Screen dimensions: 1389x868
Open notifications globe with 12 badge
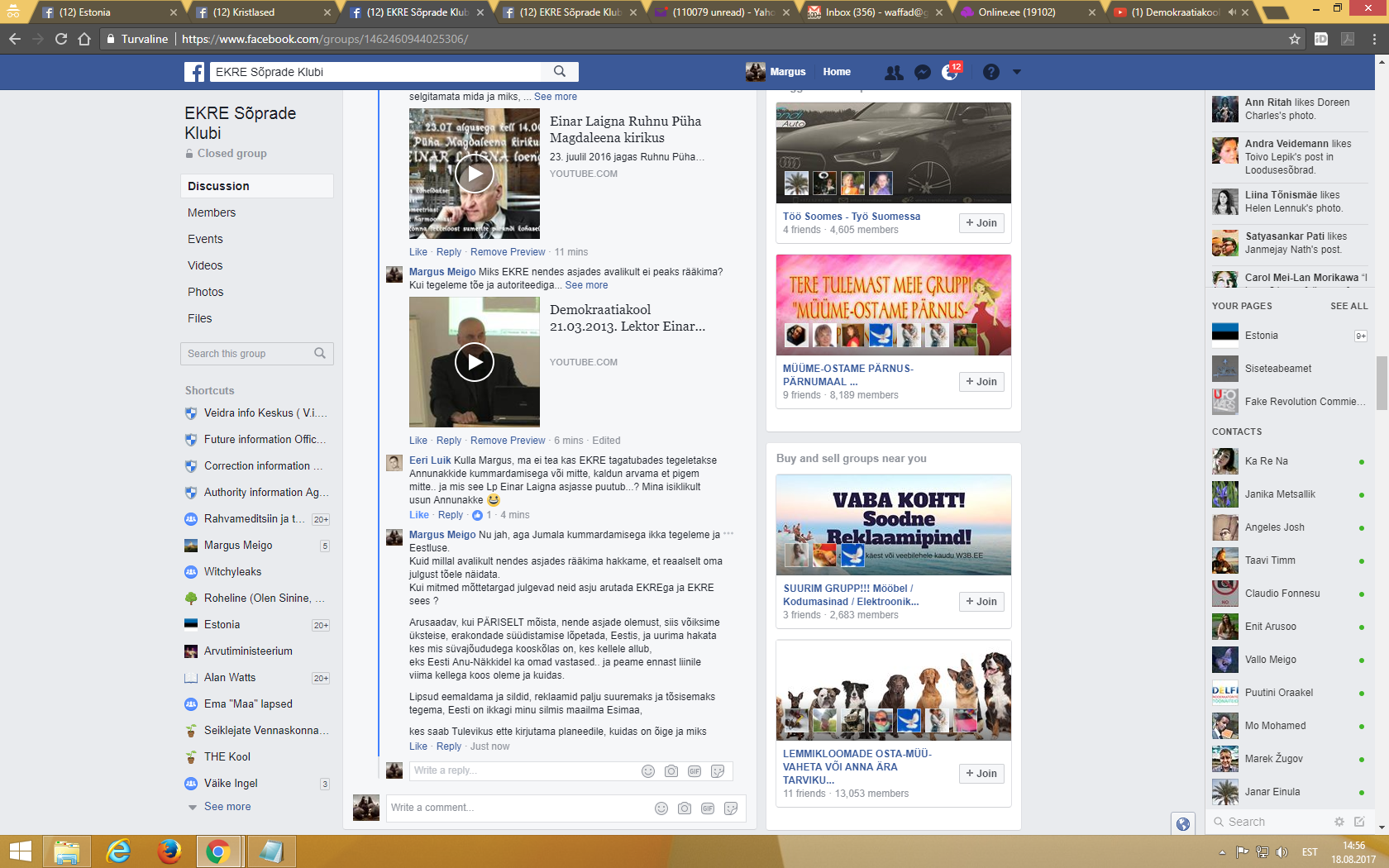(951, 73)
